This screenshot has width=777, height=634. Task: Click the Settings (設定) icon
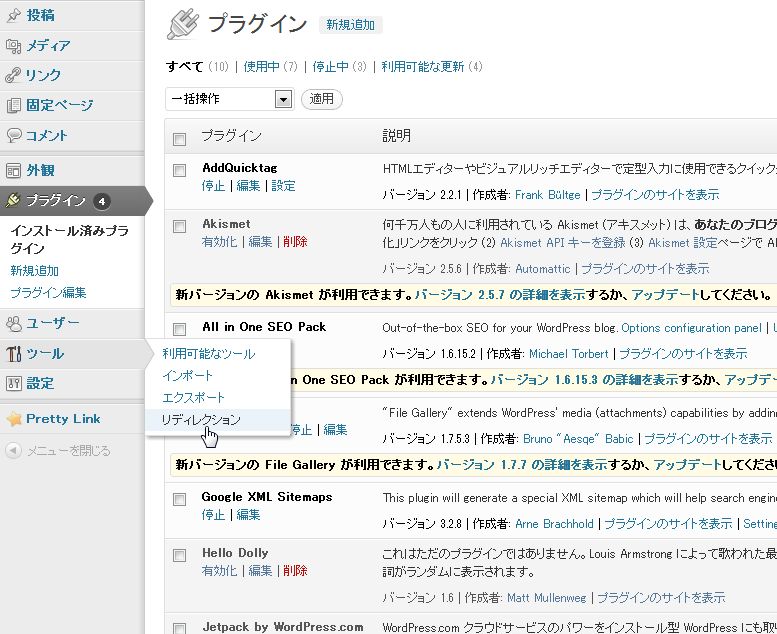pos(13,384)
